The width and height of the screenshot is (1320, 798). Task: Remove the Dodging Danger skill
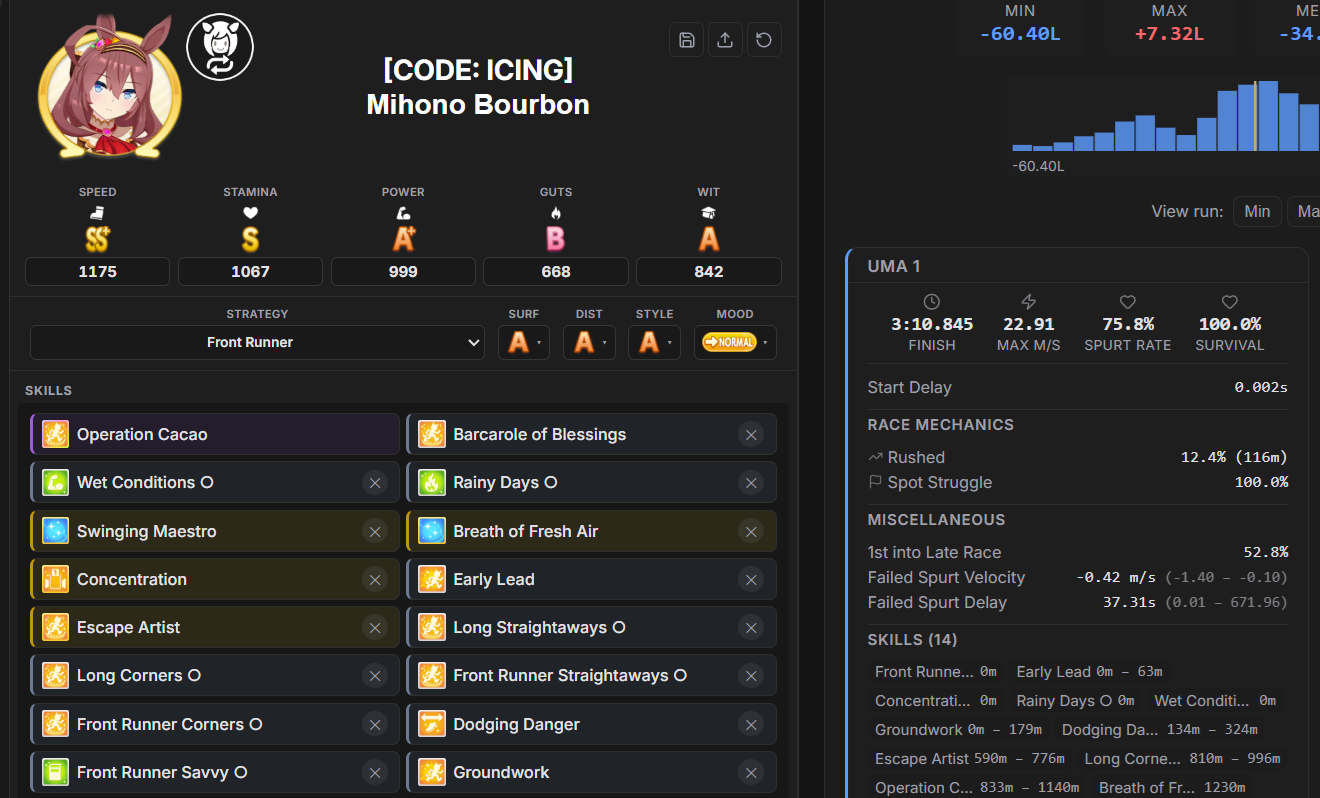pyautogui.click(x=751, y=724)
